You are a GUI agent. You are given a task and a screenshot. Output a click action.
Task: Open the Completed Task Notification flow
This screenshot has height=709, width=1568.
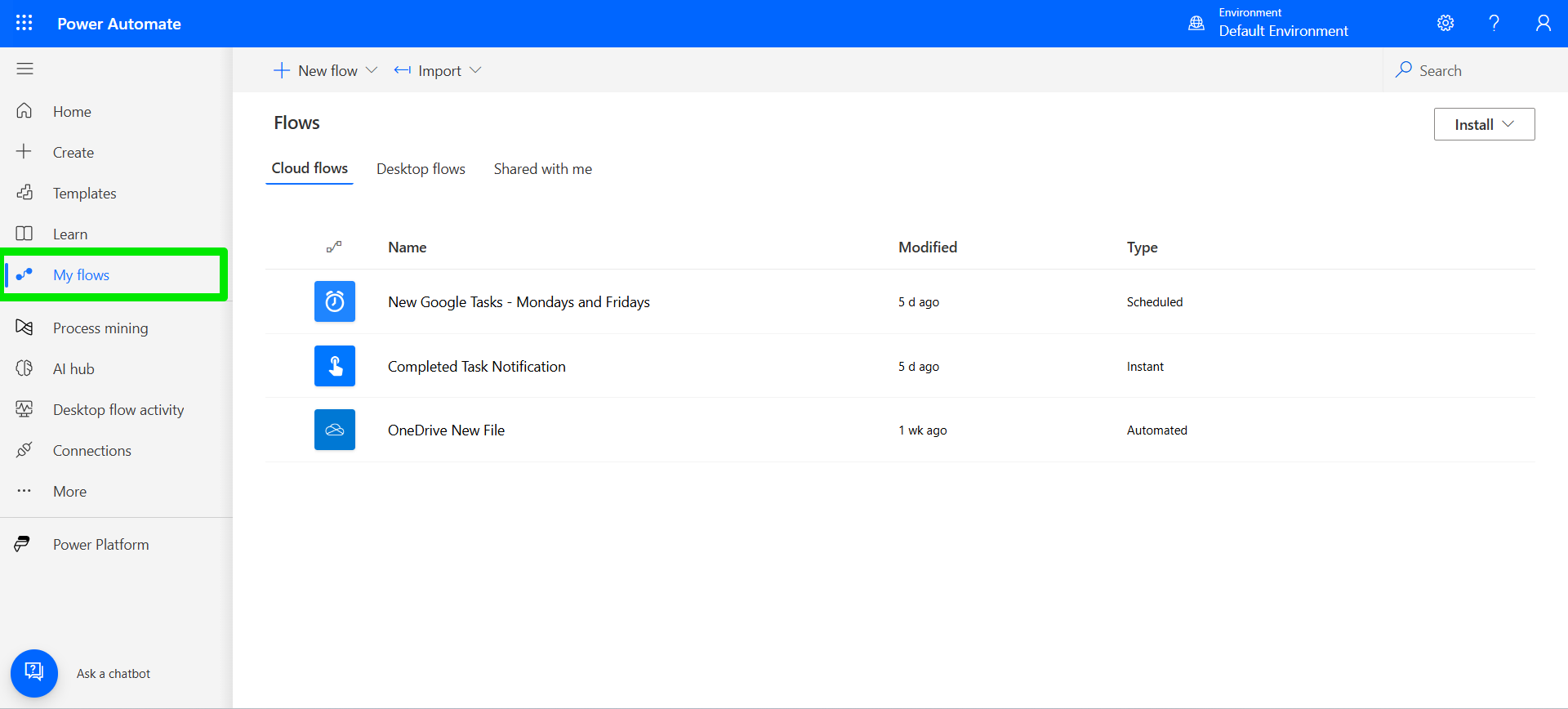pyautogui.click(x=477, y=367)
